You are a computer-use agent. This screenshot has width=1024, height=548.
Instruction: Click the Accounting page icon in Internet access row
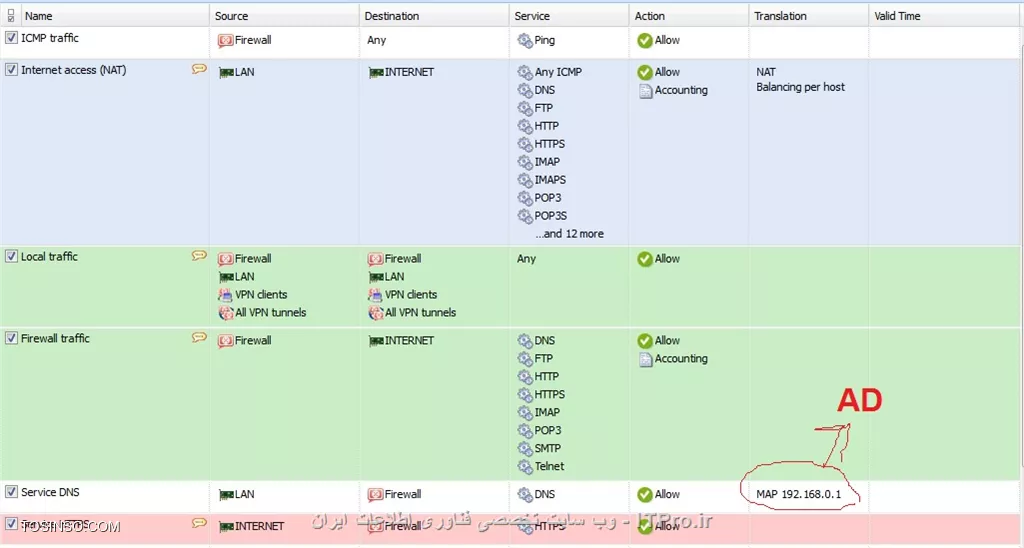(x=645, y=91)
